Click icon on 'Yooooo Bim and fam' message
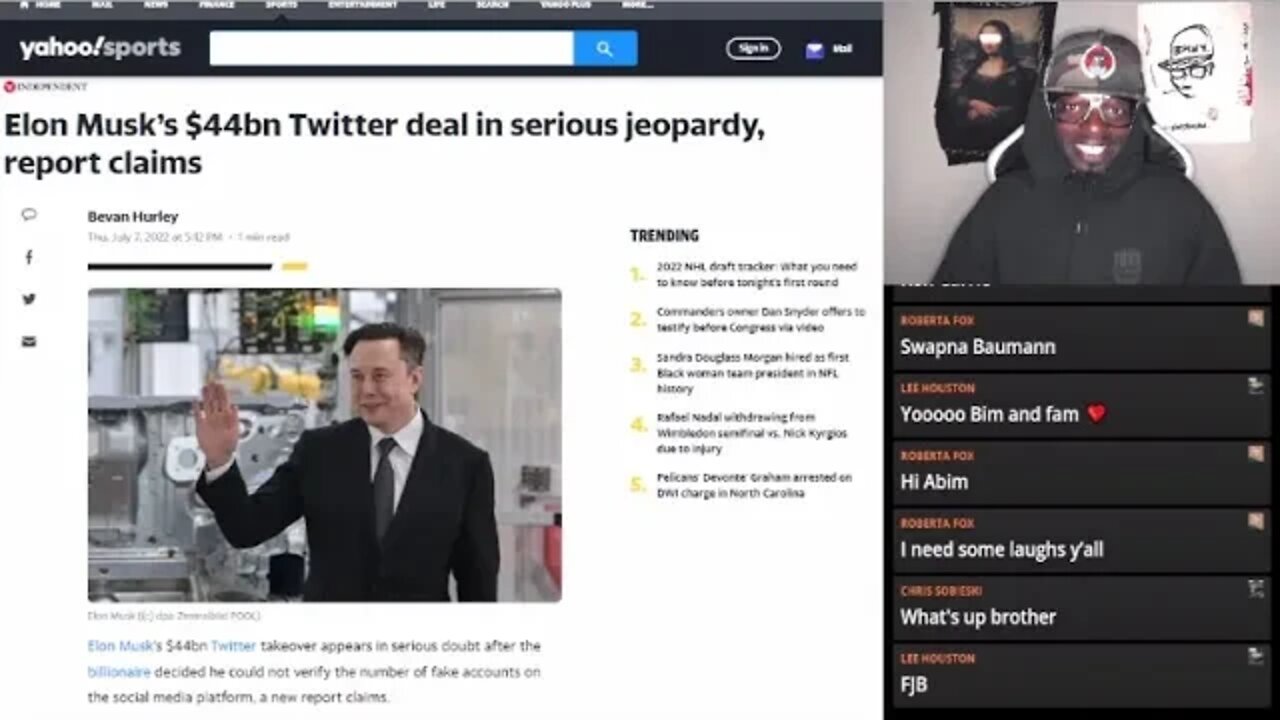Viewport: 1280px width, 720px height. tap(1255, 386)
